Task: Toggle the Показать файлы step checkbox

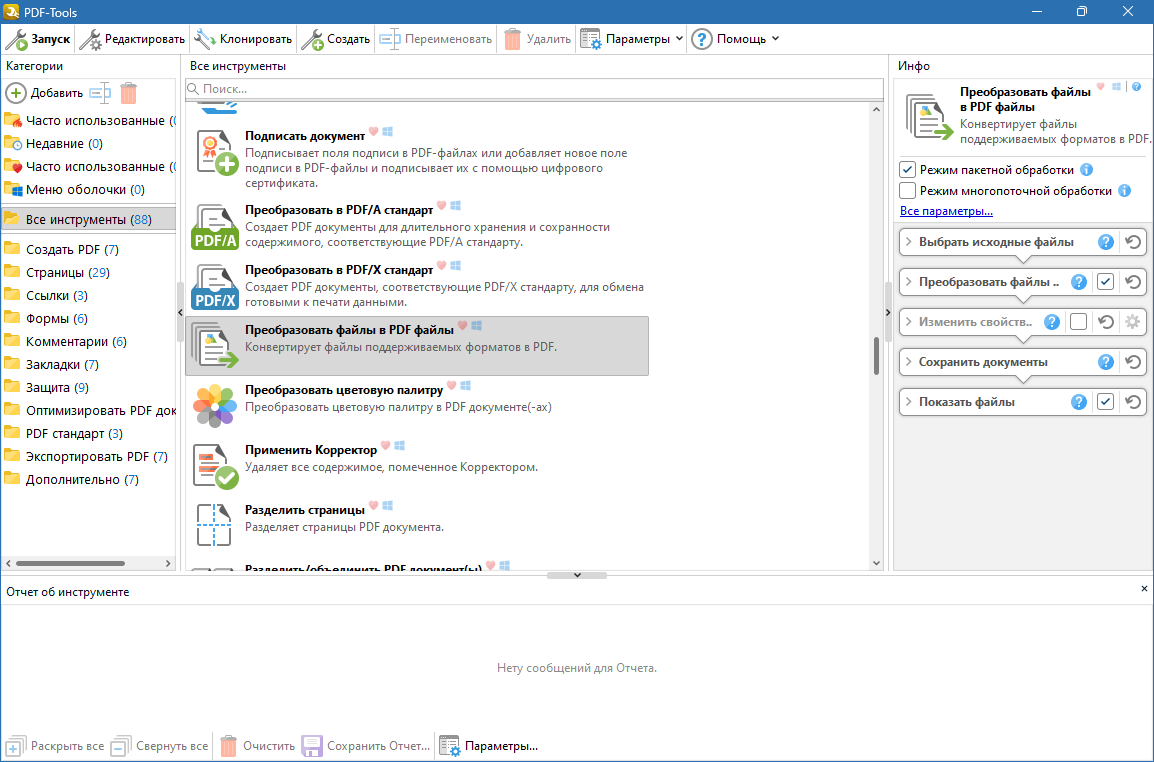Action: click(x=1105, y=402)
